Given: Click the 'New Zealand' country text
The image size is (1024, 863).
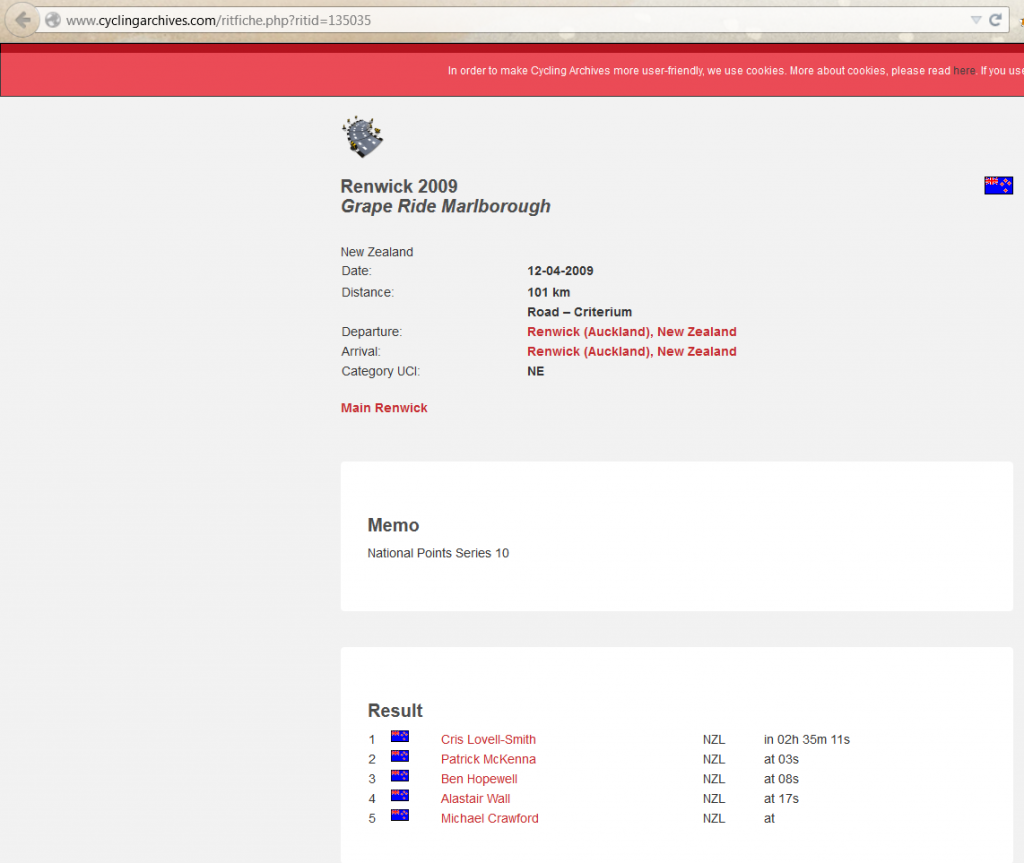Looking at the screenshot, I should pos(377,252).
